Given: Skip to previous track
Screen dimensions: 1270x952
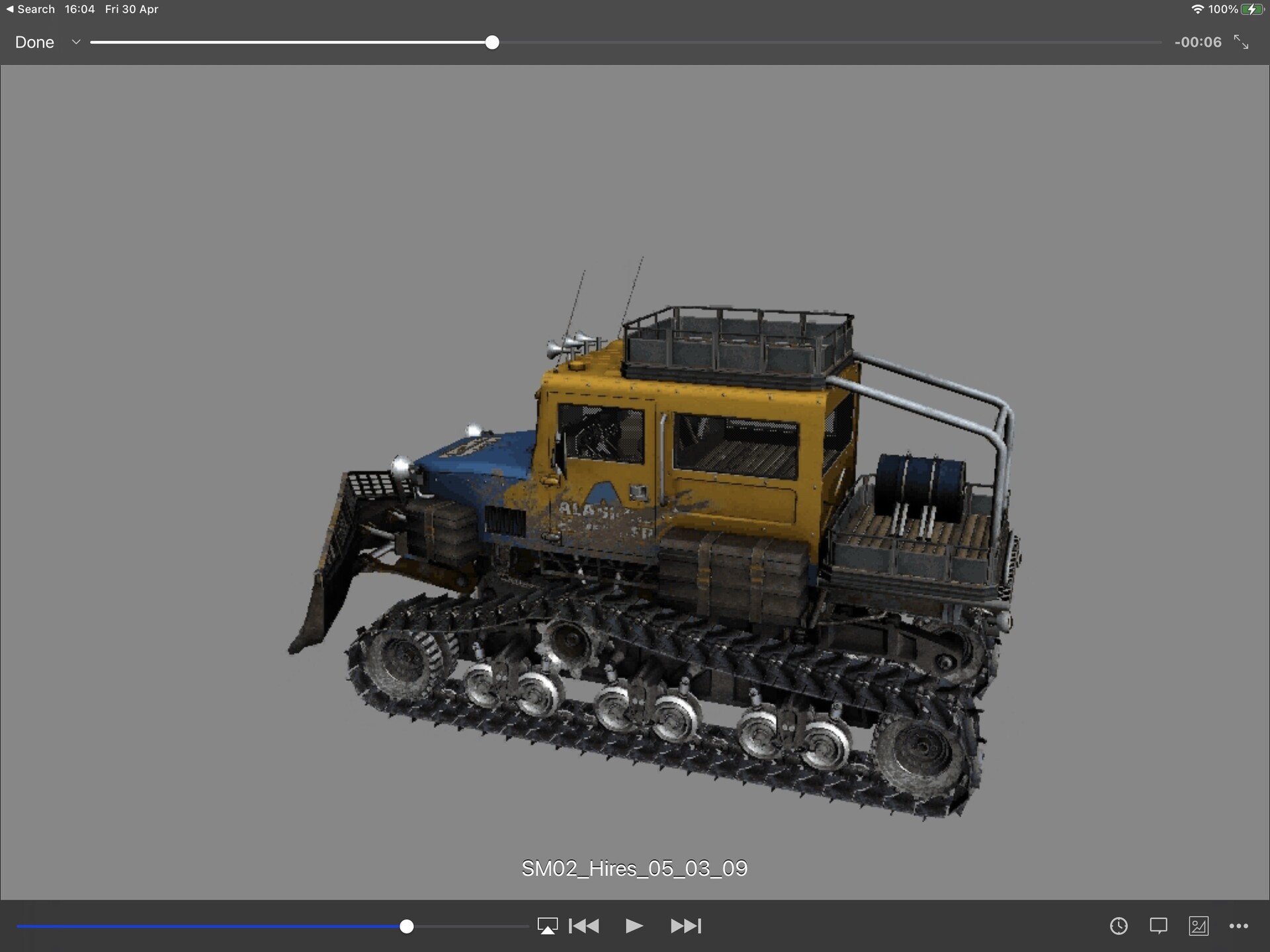Looking at the screenshot, I should point(584,926).
